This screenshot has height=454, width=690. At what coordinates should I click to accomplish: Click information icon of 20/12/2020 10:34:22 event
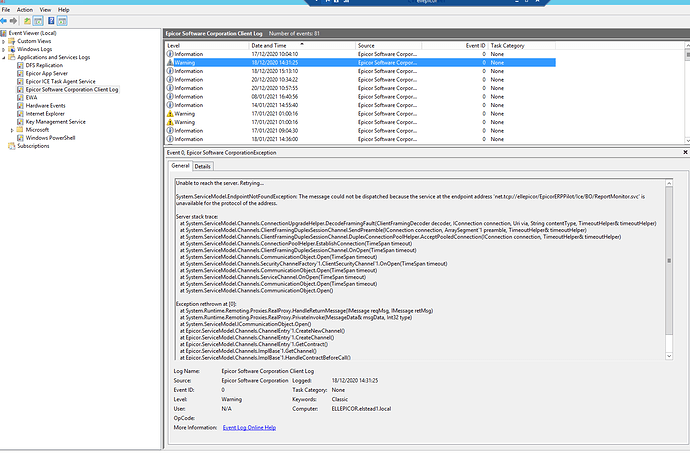pyautogui.click(x=170, y=80)
